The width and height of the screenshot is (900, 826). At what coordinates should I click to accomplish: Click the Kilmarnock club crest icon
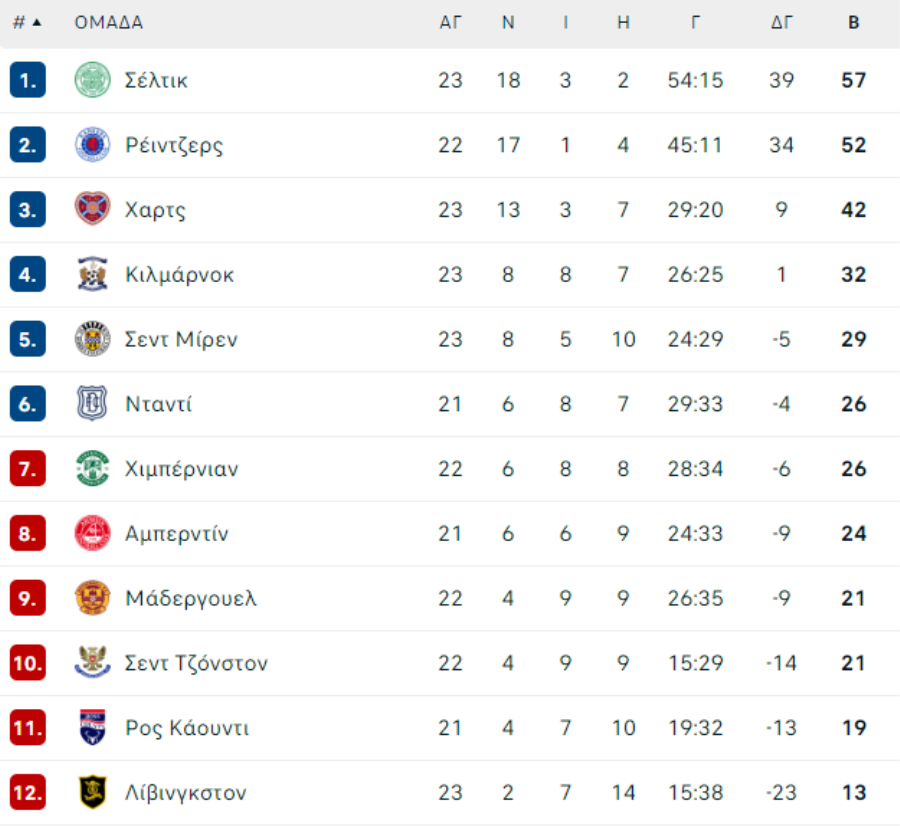click(93, 274)
